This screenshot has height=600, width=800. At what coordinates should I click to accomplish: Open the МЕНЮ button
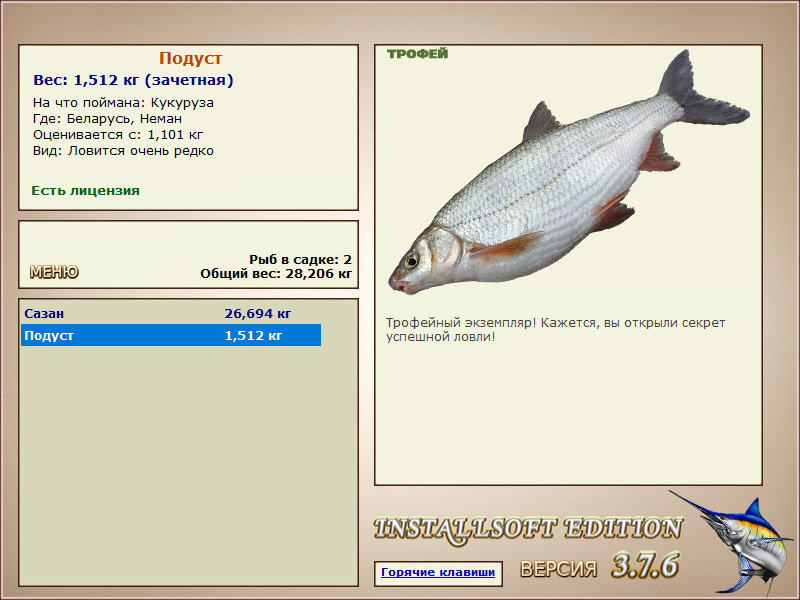pyautogui.click(x=54, y=272)
